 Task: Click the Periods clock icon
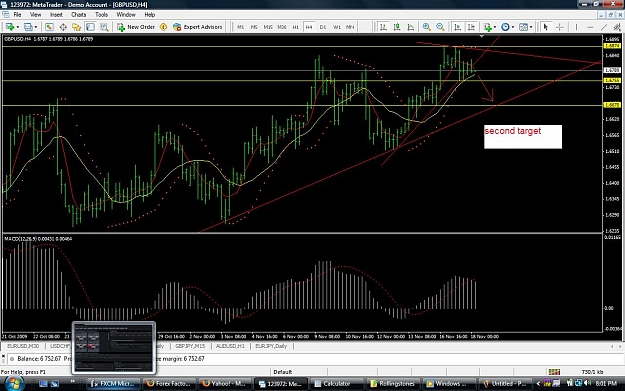[505, 27]
